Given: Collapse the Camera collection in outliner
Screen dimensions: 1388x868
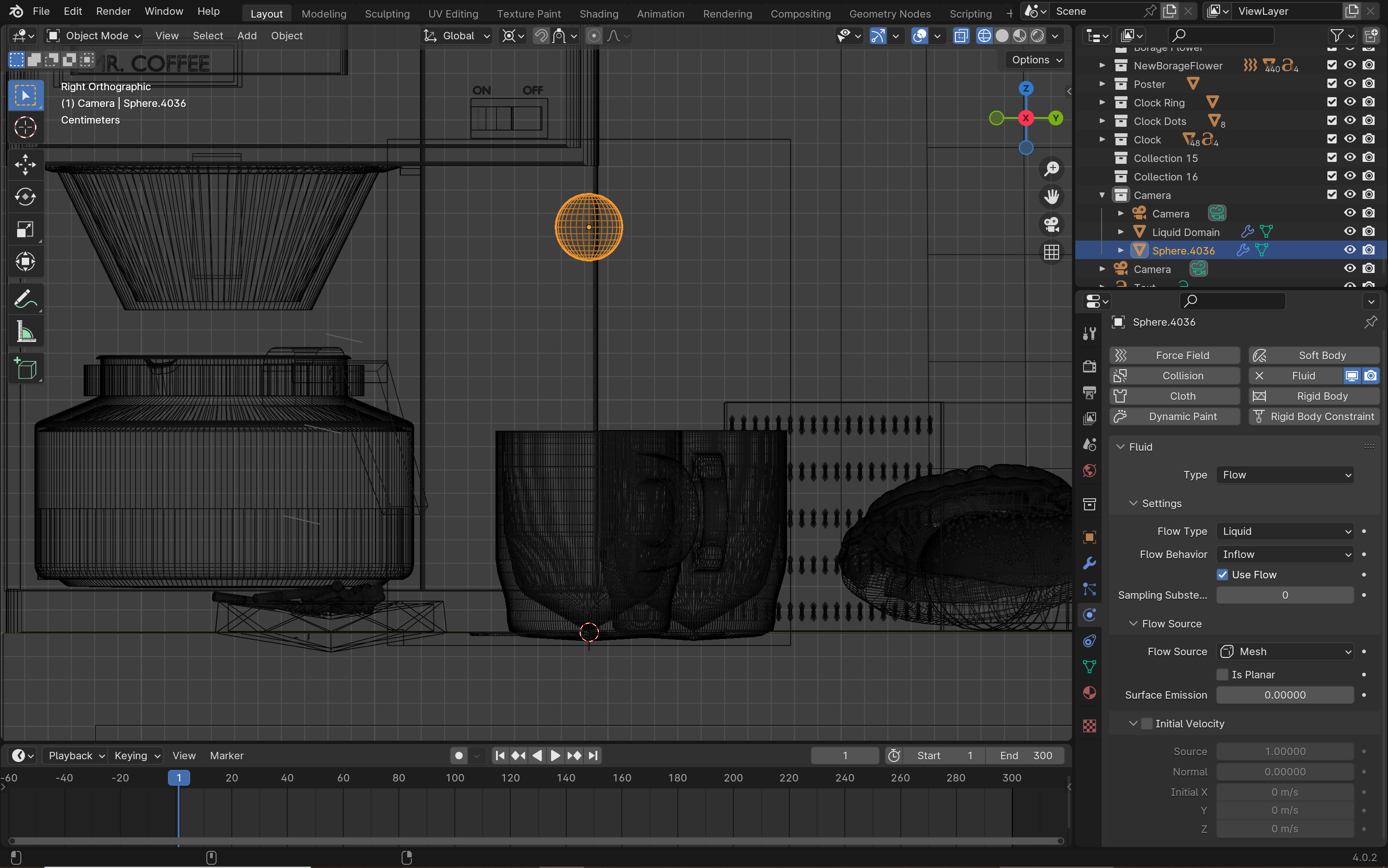Looking at the screenshot, I should pyautogui.click(x=1102, y=195).
